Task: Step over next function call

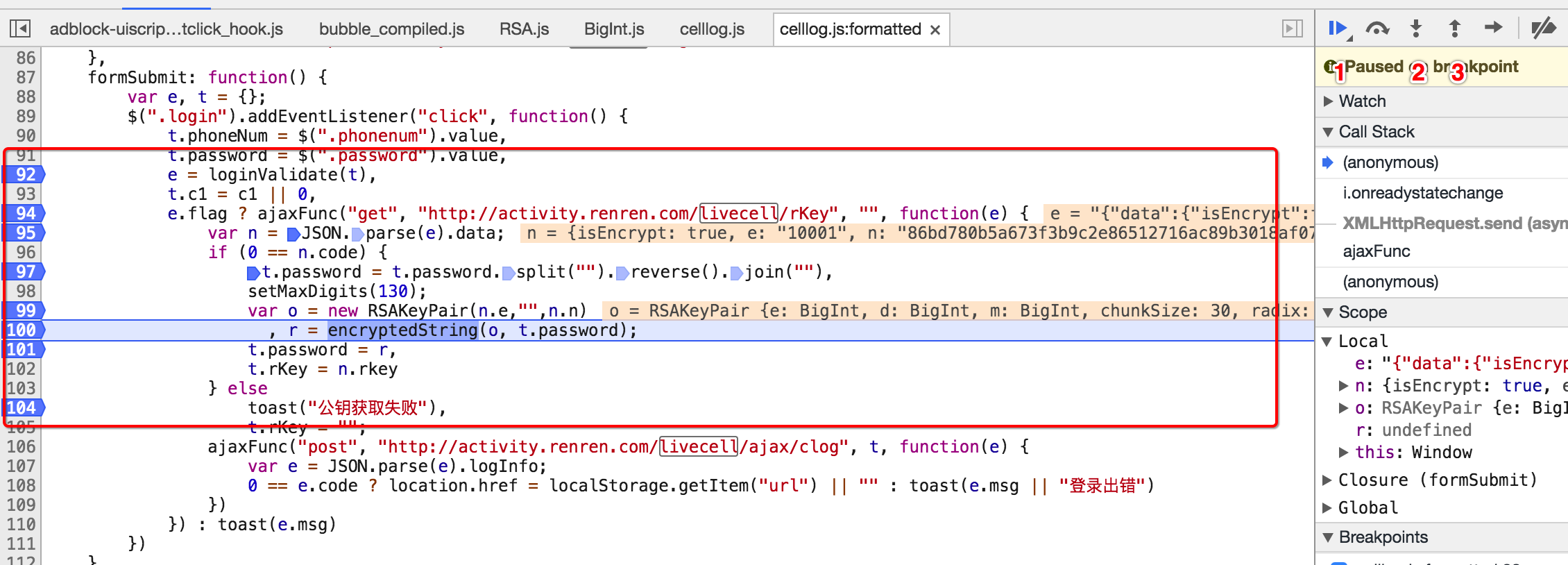Action: tap(1377, 28)
